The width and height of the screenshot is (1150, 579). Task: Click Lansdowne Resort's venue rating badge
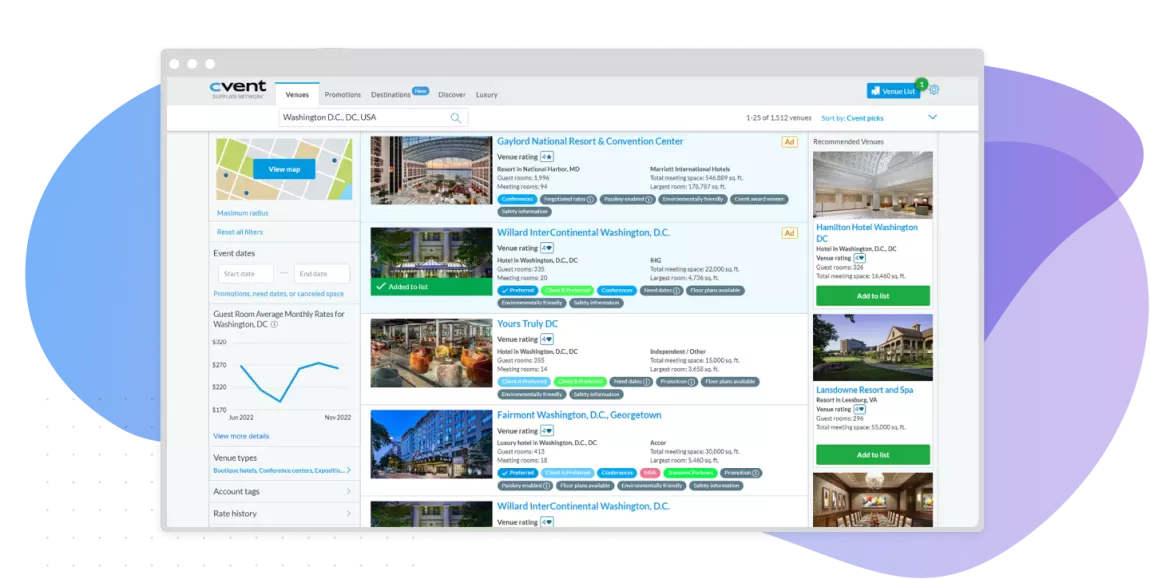point(860,409)
